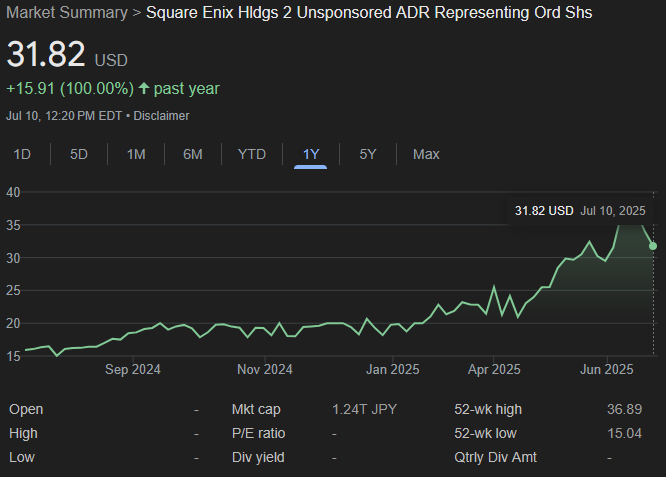The height and width of the screenshot is (477, 666).
Task: Click the Apr 2025 axis label
Action: tap(494, 369)
